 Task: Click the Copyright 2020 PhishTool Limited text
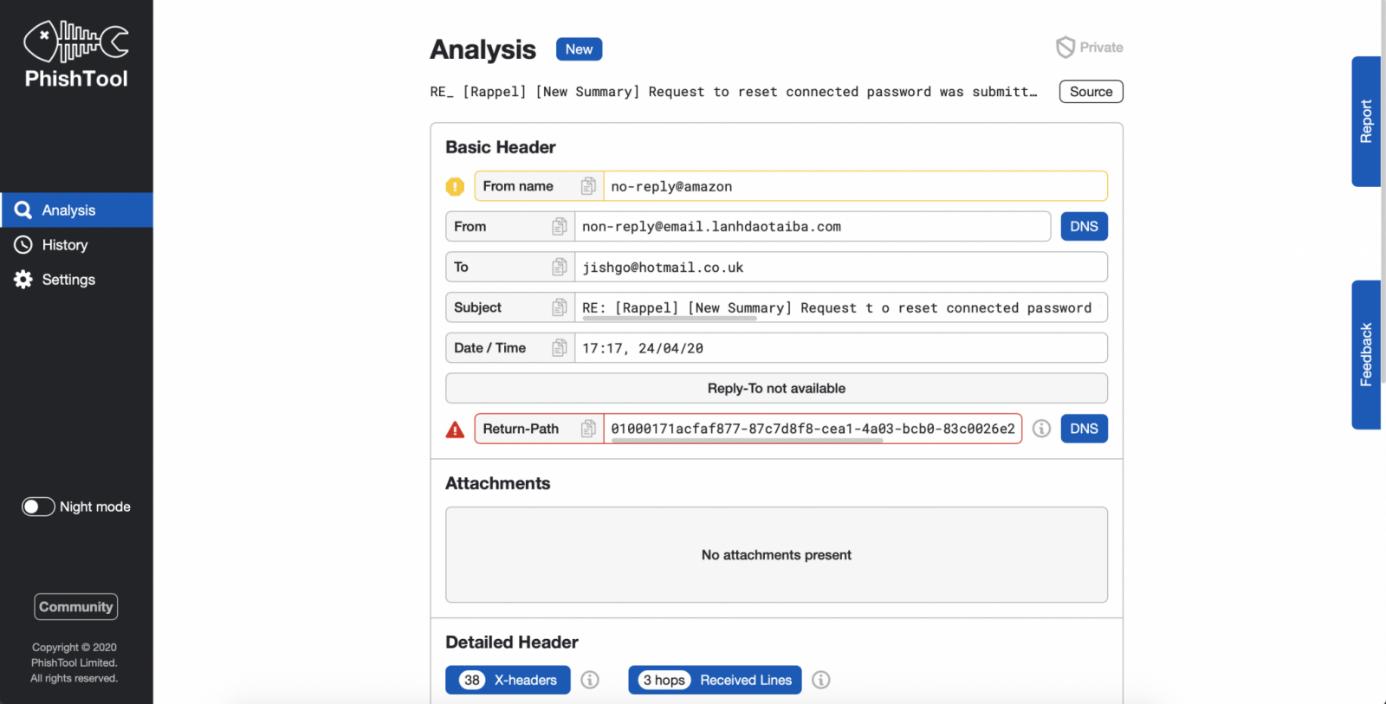[74, 662]
